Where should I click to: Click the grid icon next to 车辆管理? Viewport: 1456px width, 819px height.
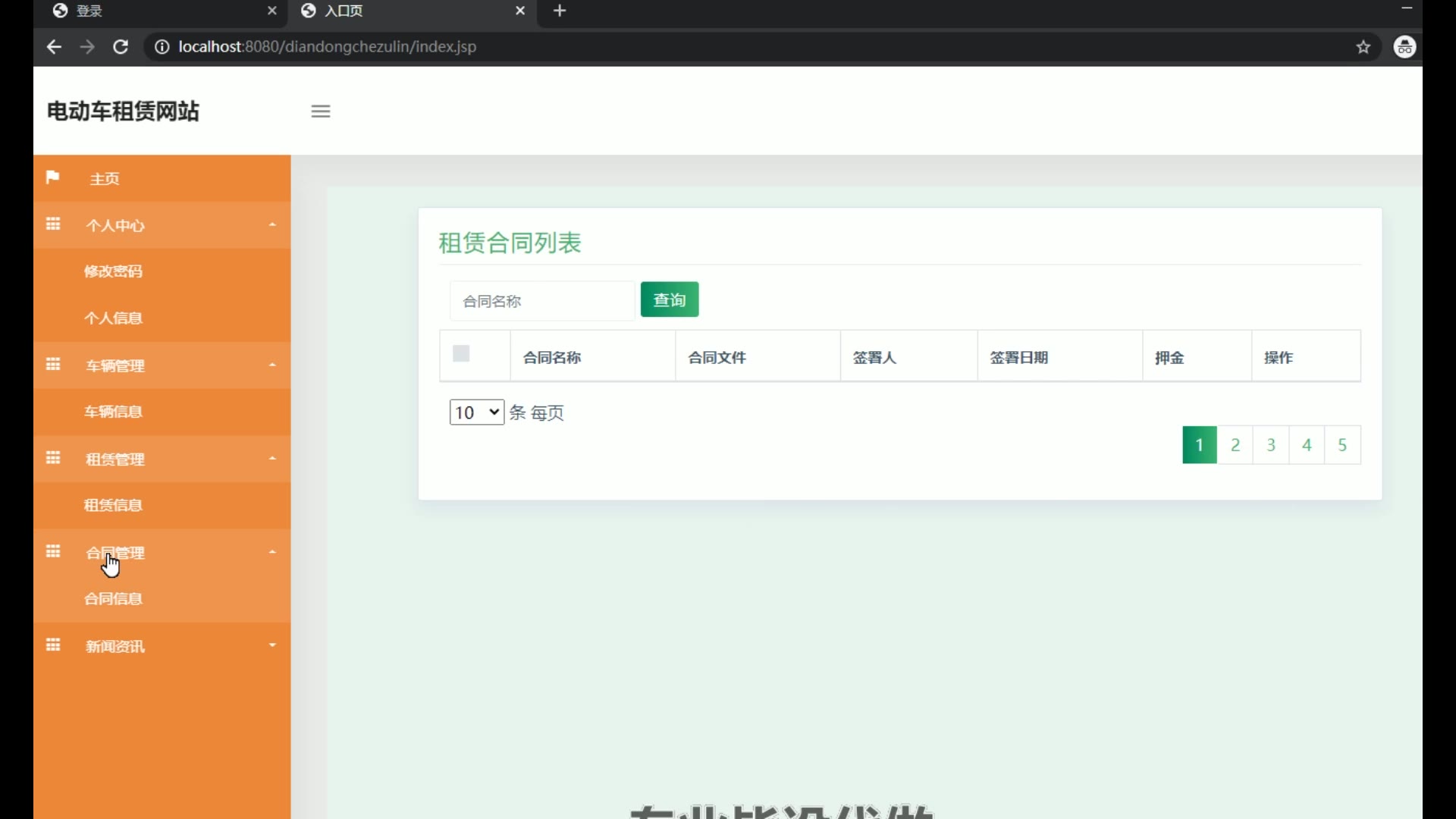53,365
